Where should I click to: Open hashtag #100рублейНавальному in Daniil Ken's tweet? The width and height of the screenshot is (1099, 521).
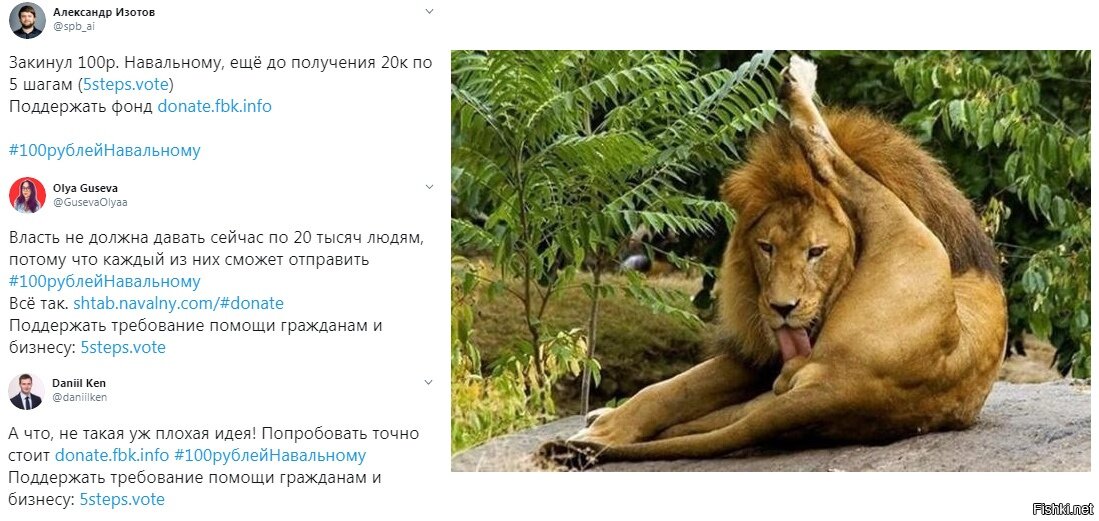pos(270,455)
